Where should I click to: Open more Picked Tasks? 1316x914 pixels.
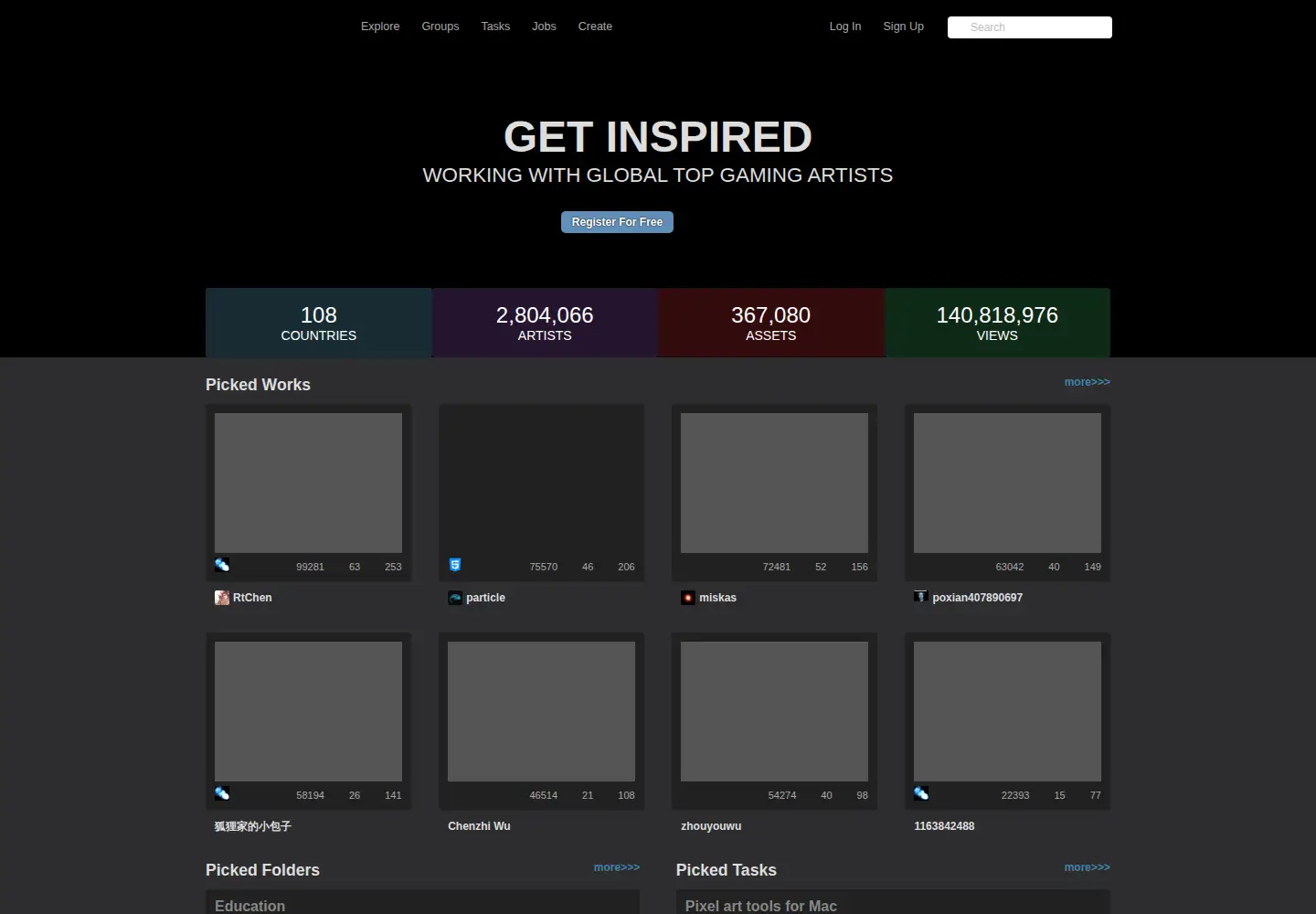tap(1088, 867)
